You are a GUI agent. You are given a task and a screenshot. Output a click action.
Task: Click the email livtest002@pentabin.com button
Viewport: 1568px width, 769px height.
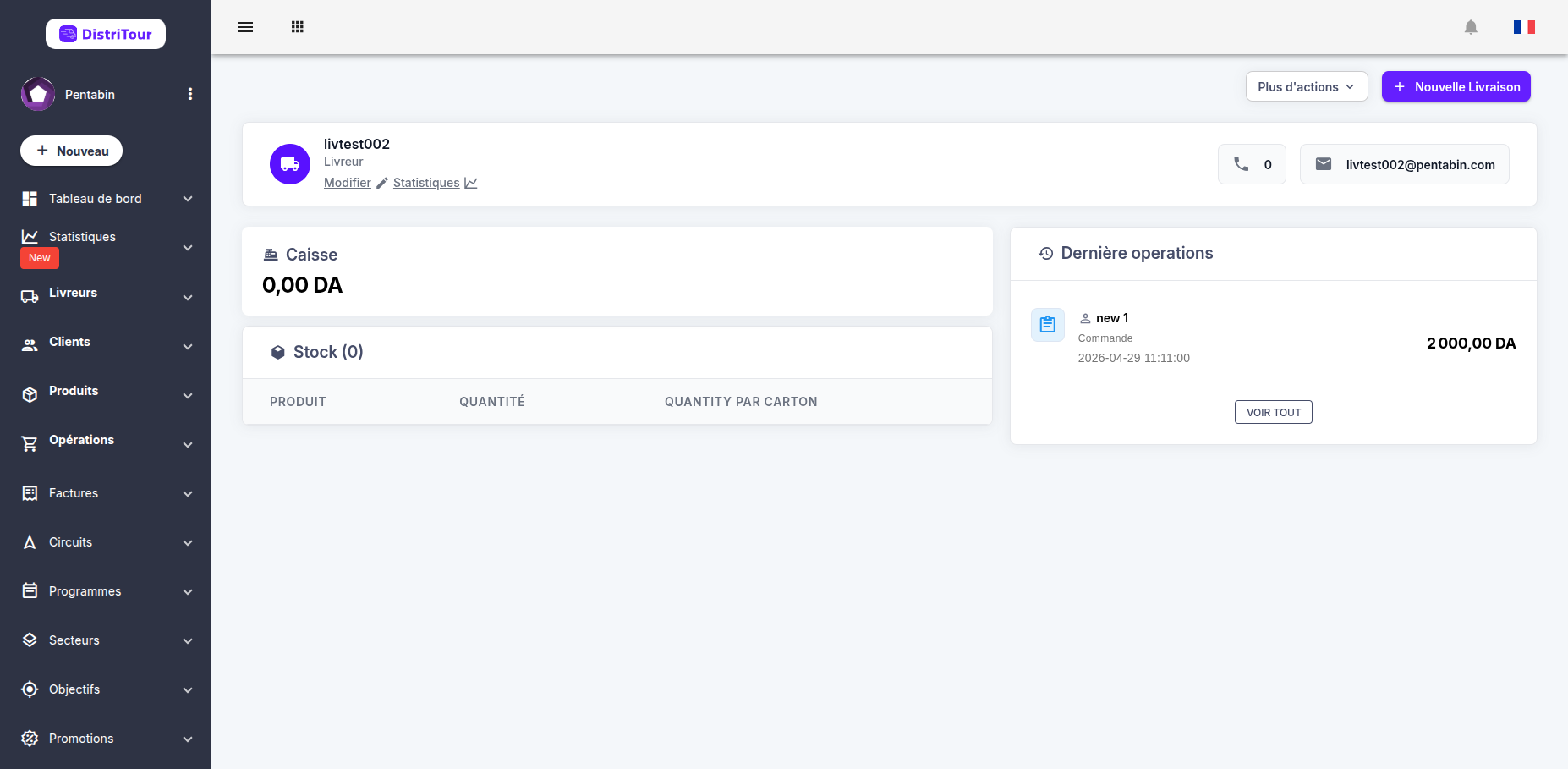click(1405, 164)
